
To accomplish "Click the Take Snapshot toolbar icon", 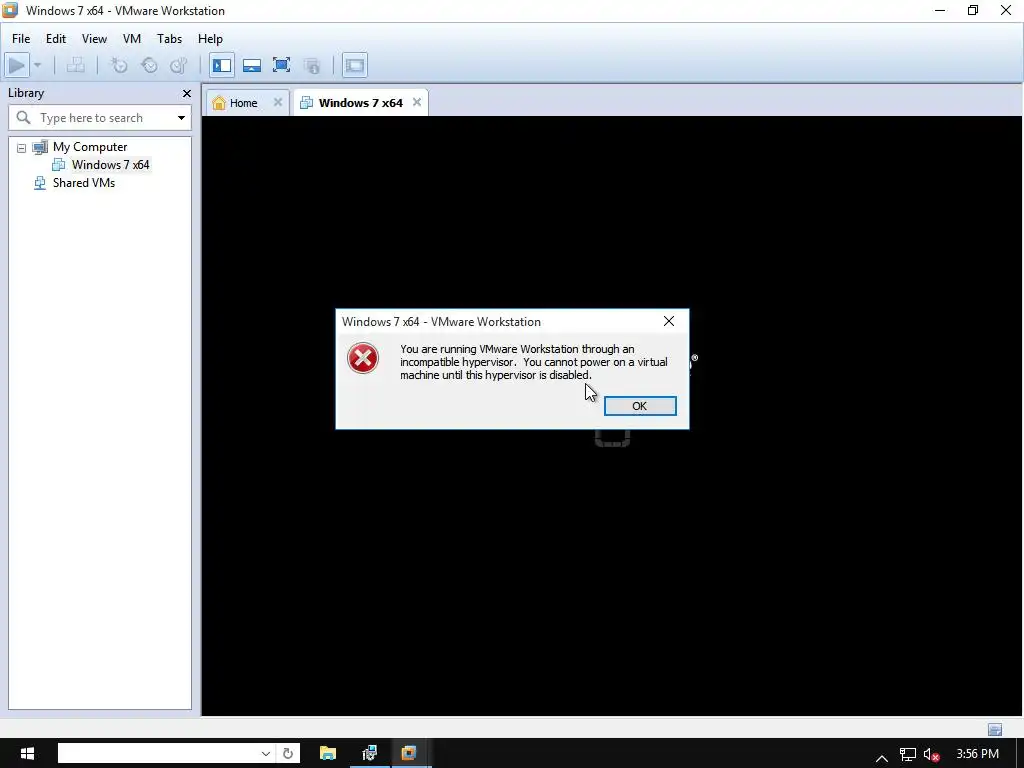I will 119,65.
